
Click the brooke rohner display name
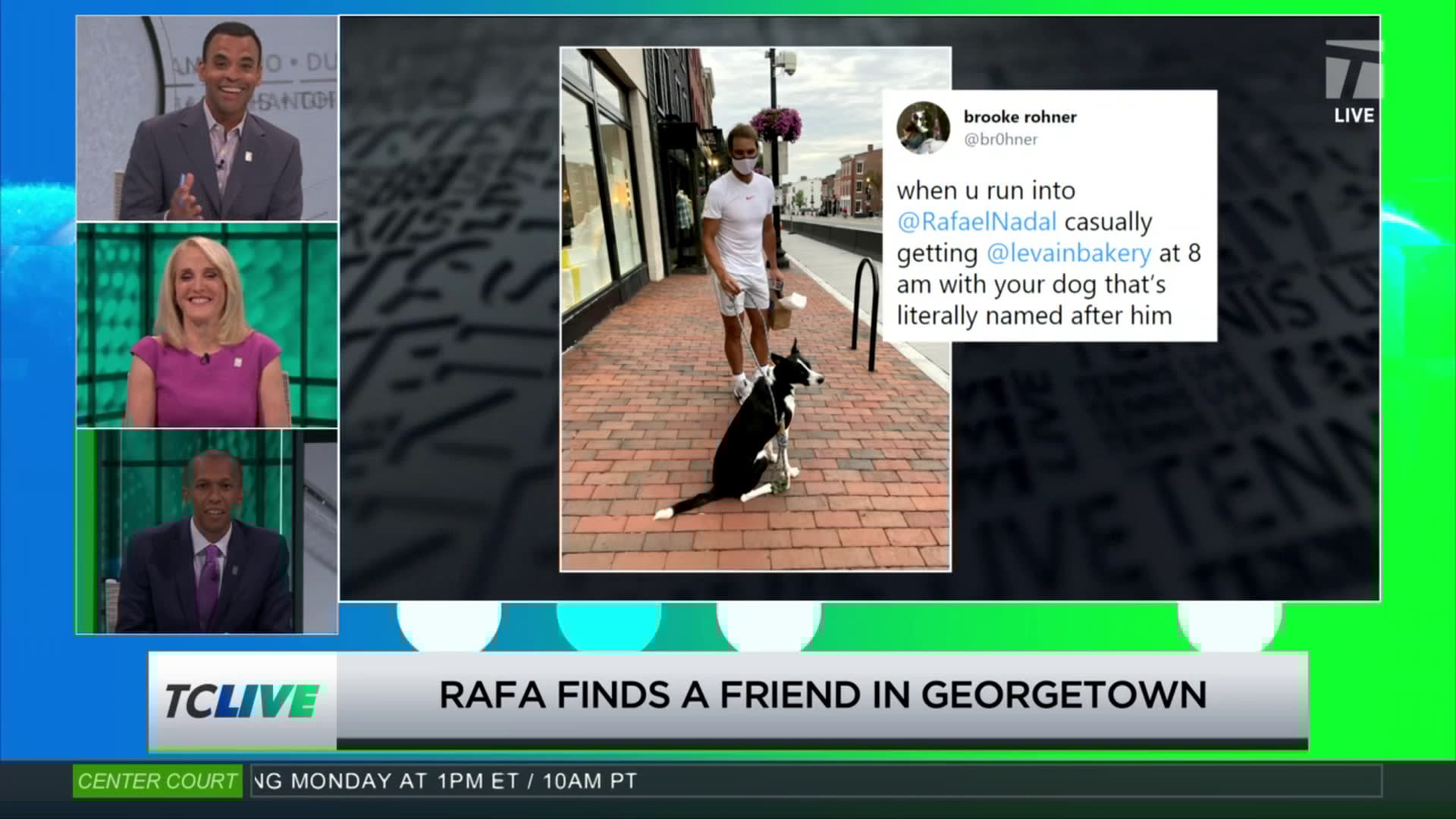1020,117
